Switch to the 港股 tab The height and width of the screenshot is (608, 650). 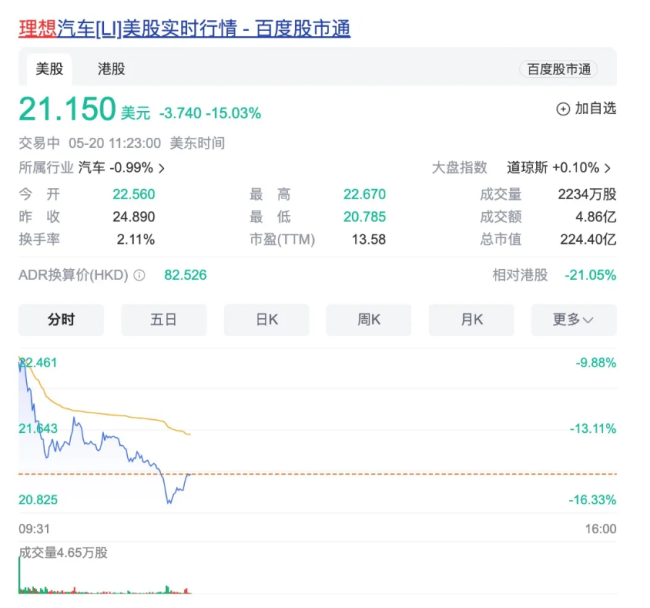click(111, 69)
